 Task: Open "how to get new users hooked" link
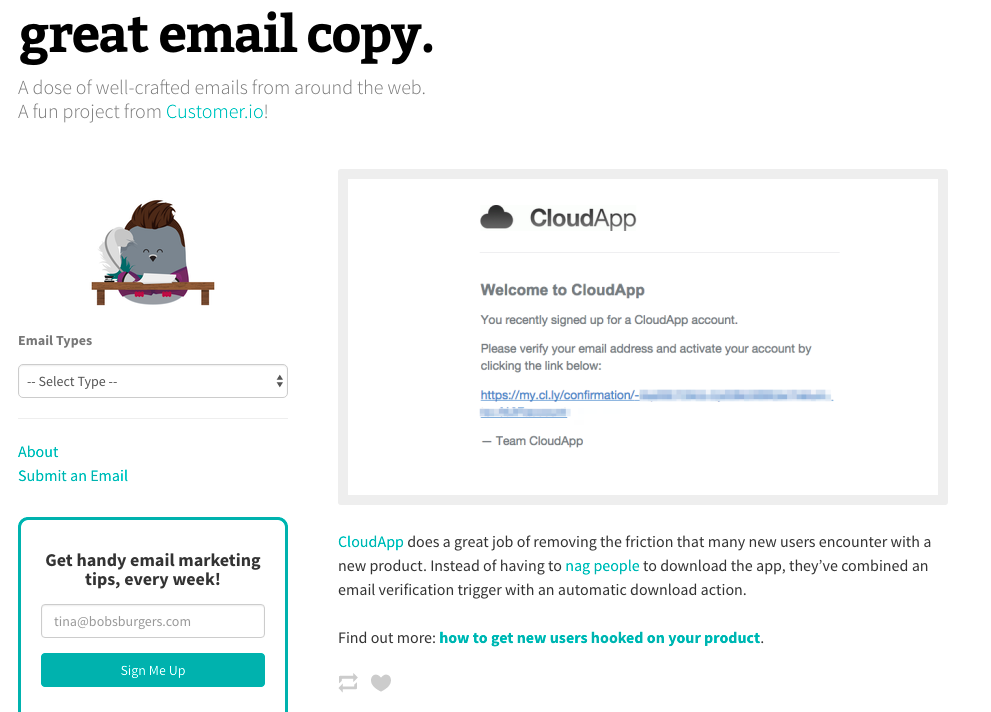point(600,637)
